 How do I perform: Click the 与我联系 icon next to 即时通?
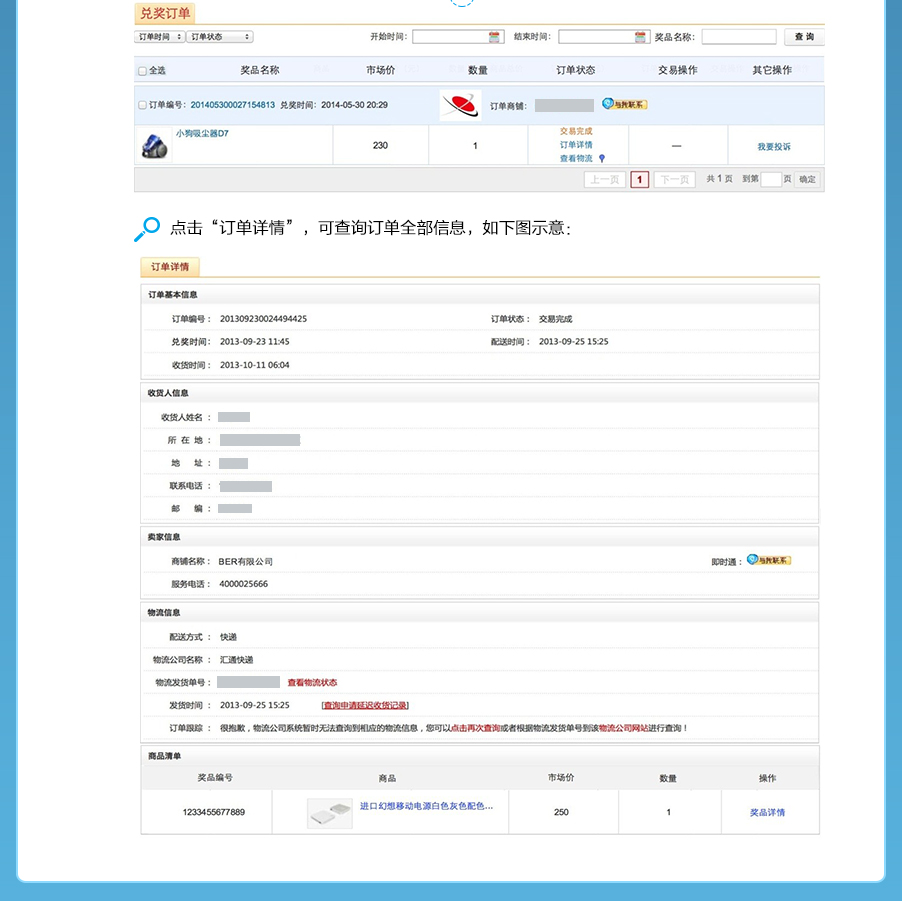pyautogui.click(x=769, y=560)
